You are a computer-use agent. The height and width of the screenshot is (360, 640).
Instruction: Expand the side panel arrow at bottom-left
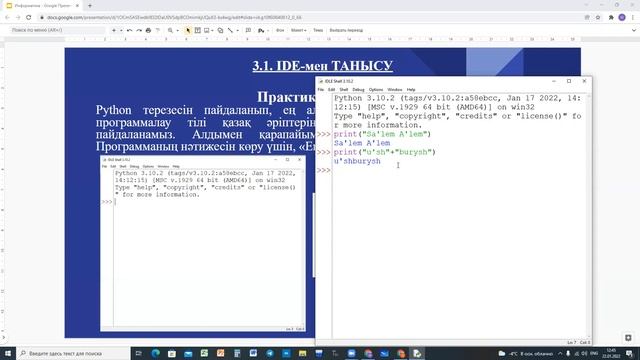click(x=4, y=338)
